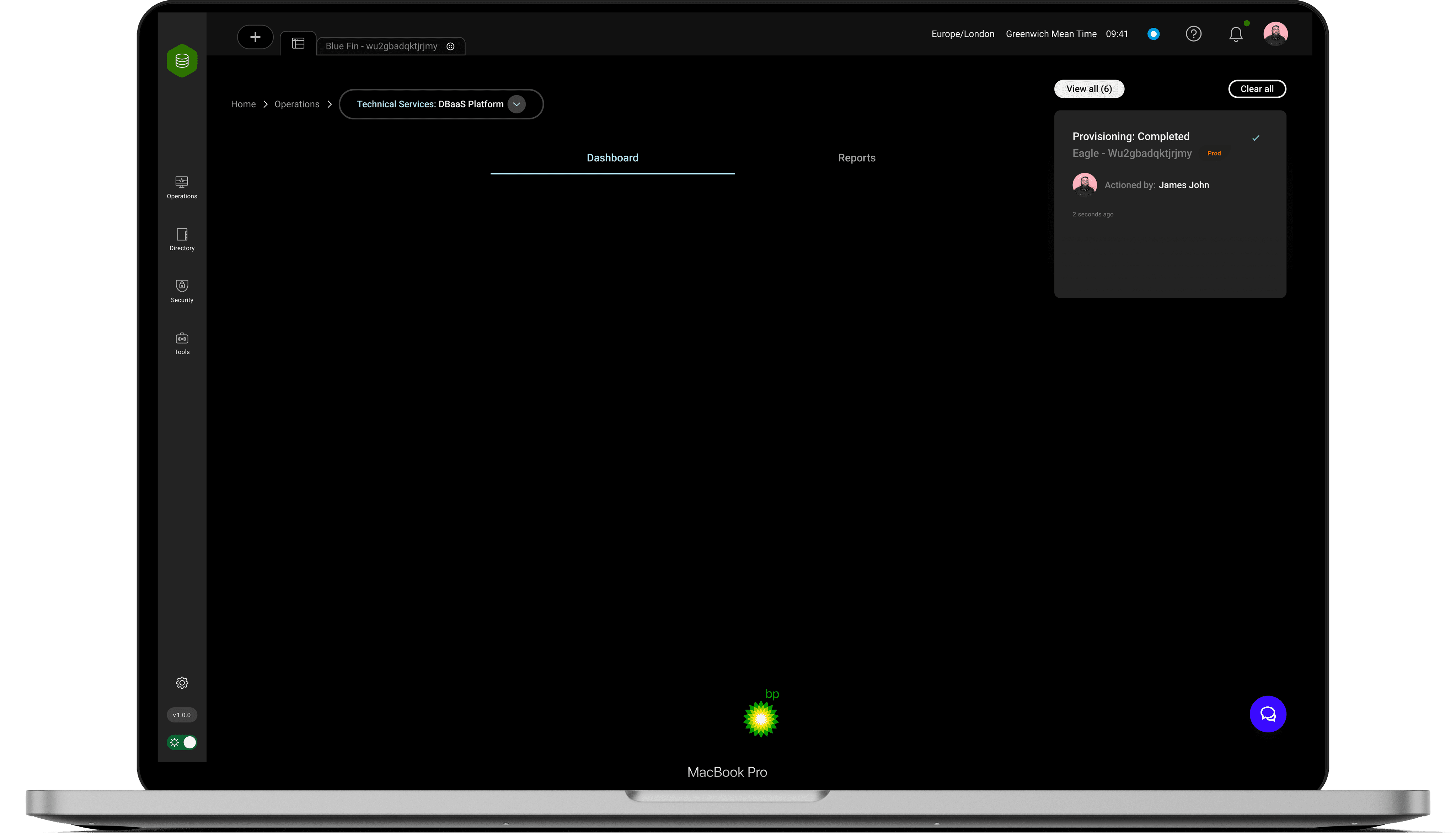
Task: Open the Security shield icon
Action: pyautogui.click(x=182, y=290)
